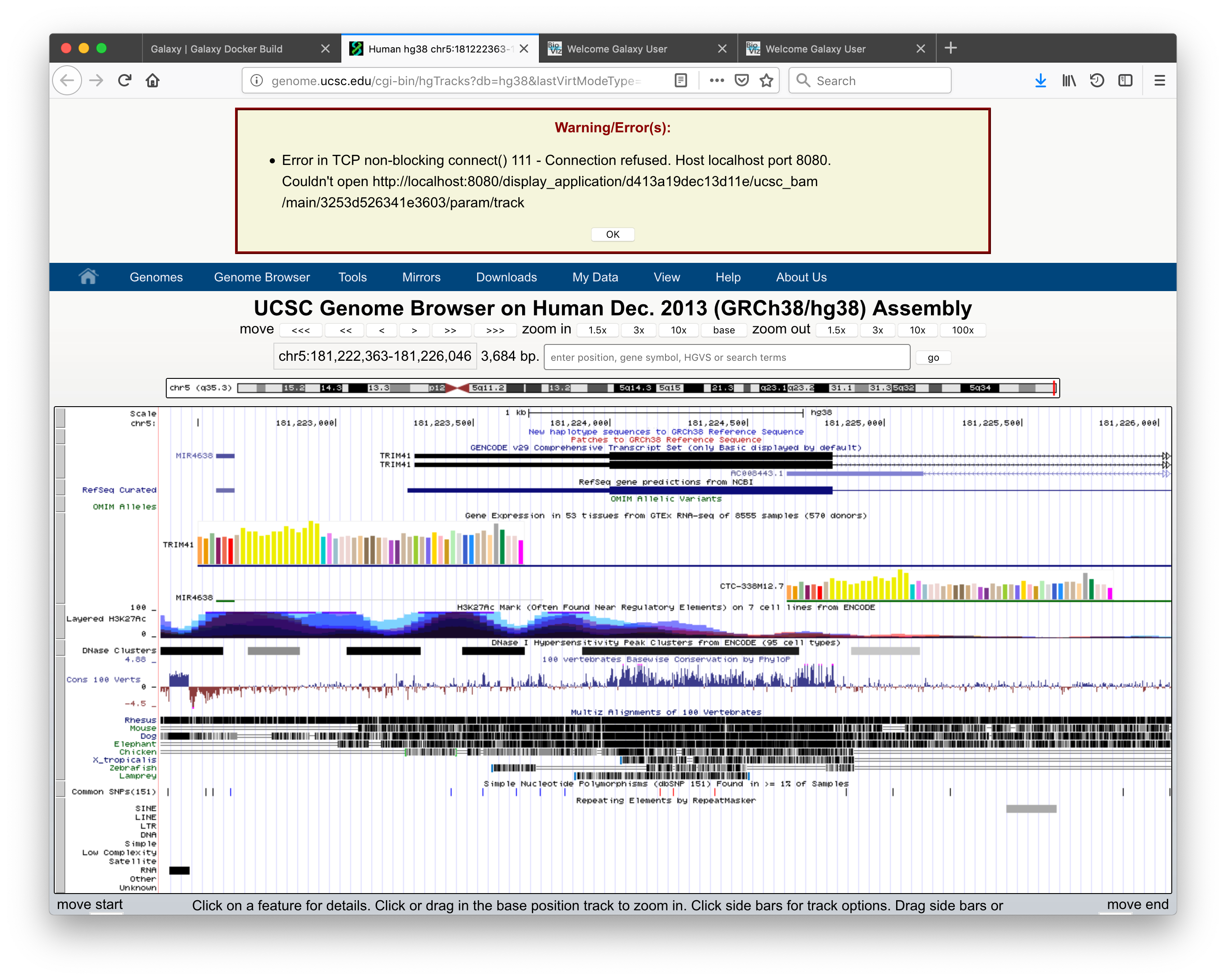Open the My Data menu
Screen dimensions: 1226x980
(595, 277)
